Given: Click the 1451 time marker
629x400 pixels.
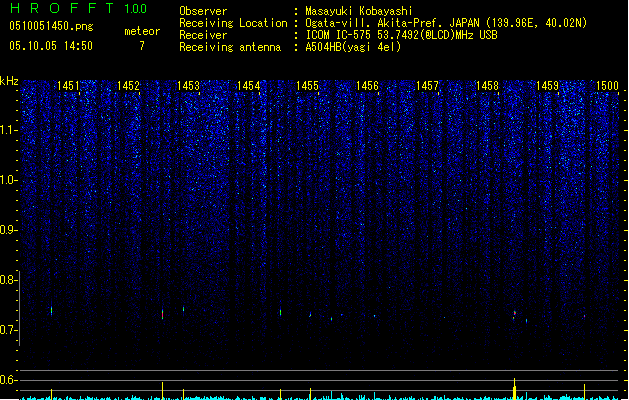Looking at the screenshot, I should coord(69,85).
